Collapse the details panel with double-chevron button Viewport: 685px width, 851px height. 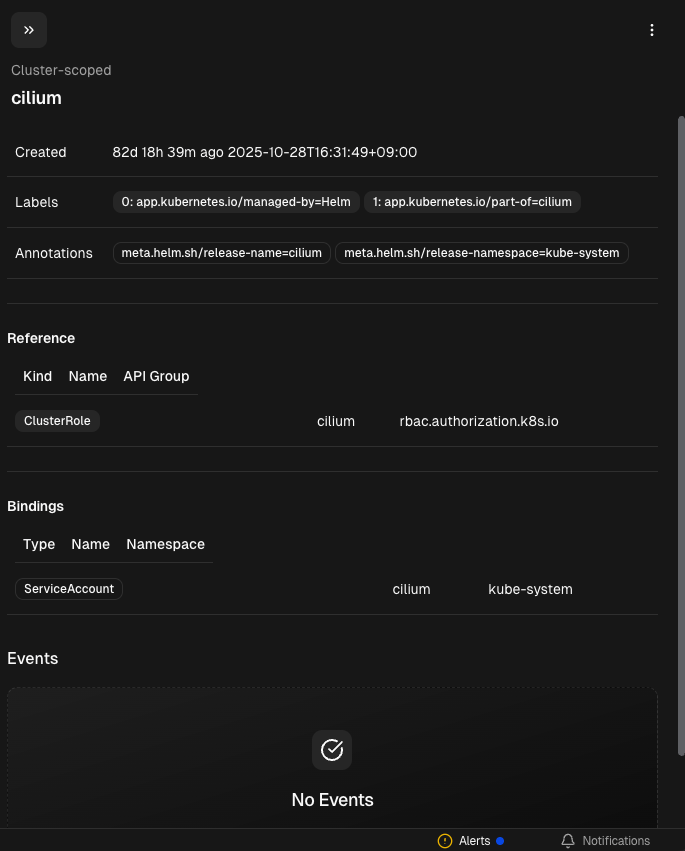(29, 30)
